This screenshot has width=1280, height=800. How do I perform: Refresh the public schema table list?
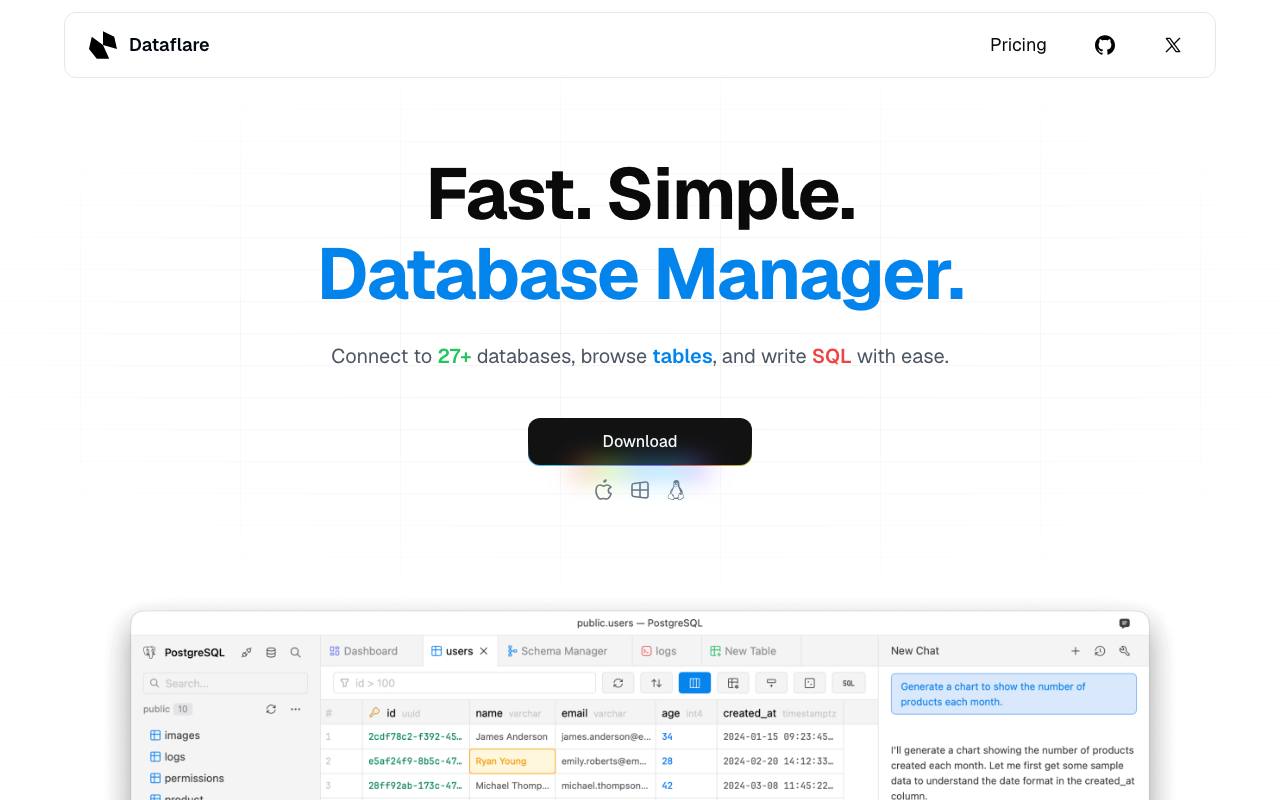pos(271,709)
